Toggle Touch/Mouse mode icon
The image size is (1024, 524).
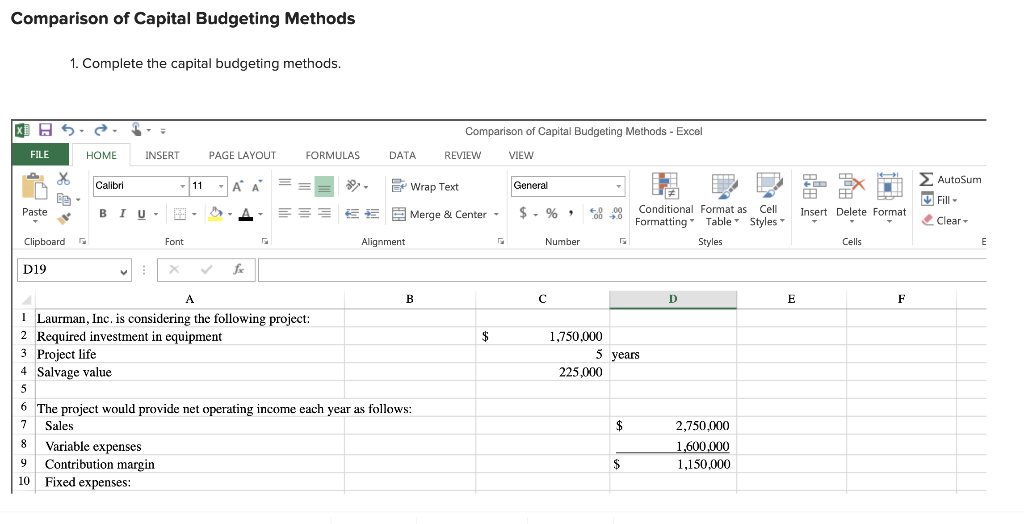click(136, 130)
